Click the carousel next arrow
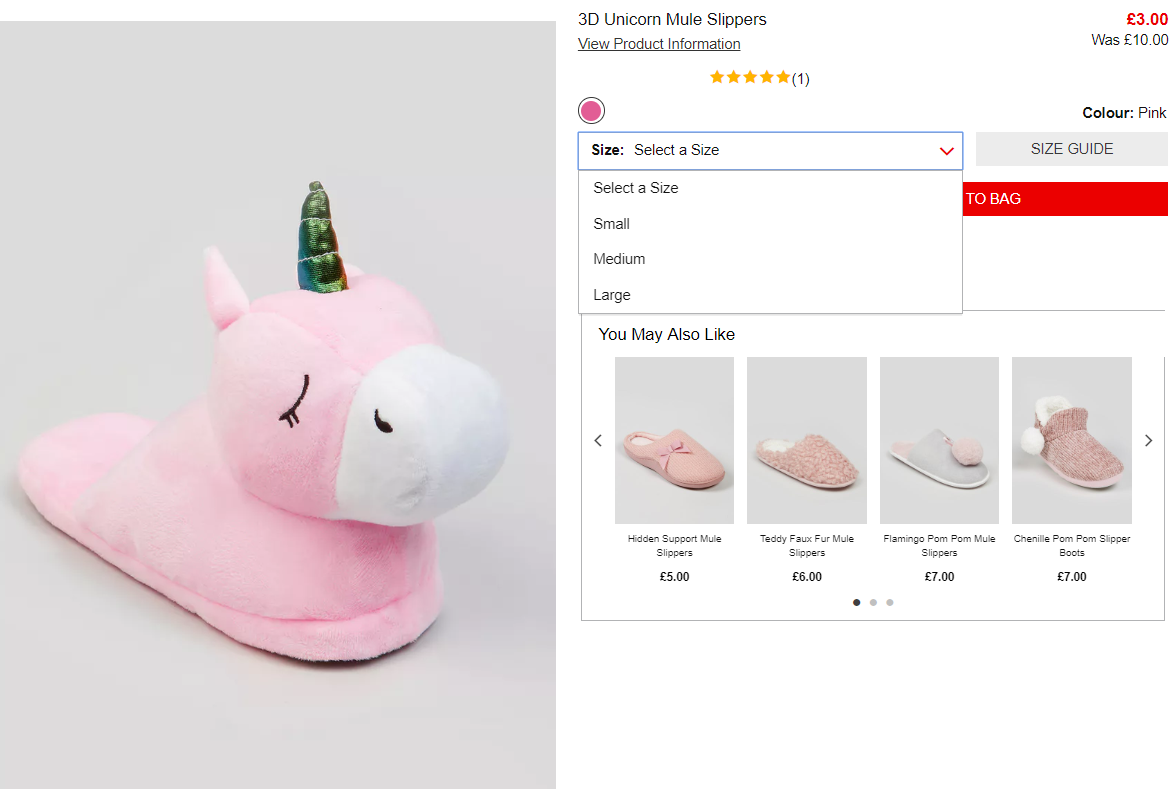The image size is (1173, 789). coord(1148,440)
